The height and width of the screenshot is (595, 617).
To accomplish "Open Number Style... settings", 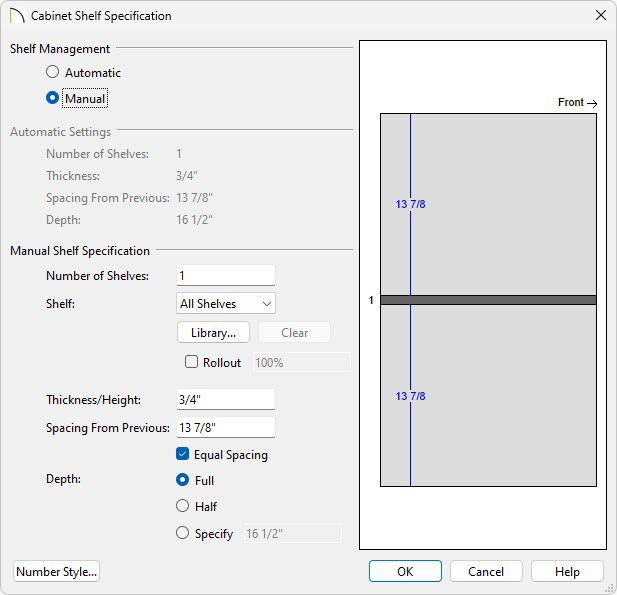I will pos(56,571).
